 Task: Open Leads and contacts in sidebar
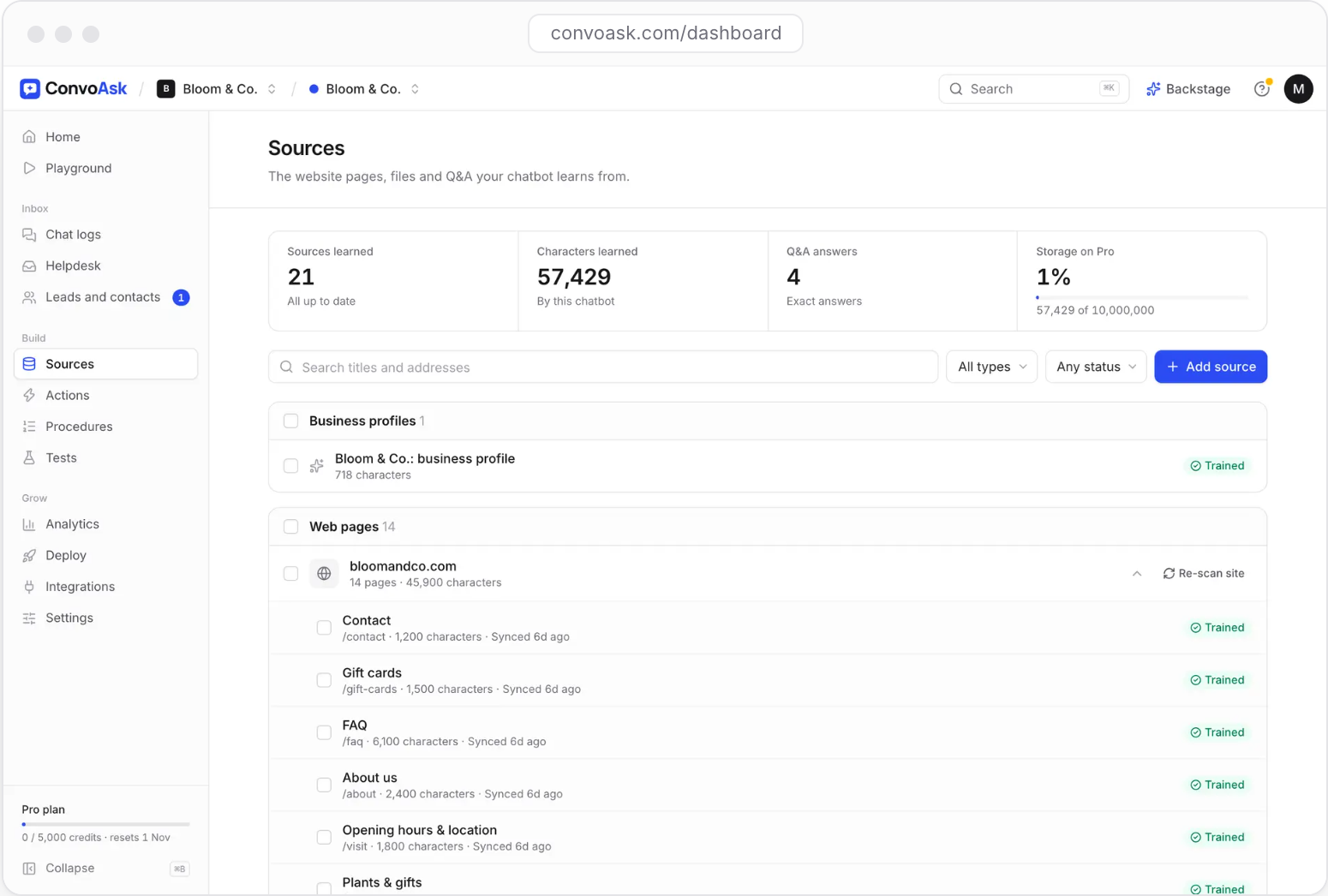point(106,297)
